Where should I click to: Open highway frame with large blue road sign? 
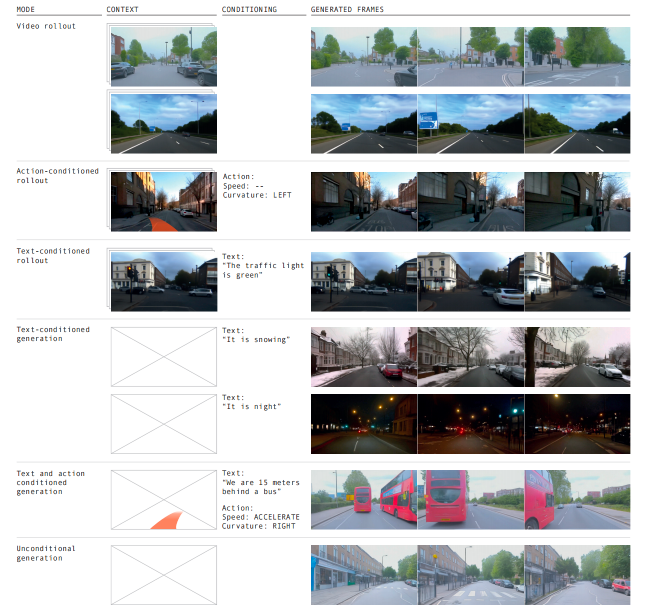(x=471, y=124)
